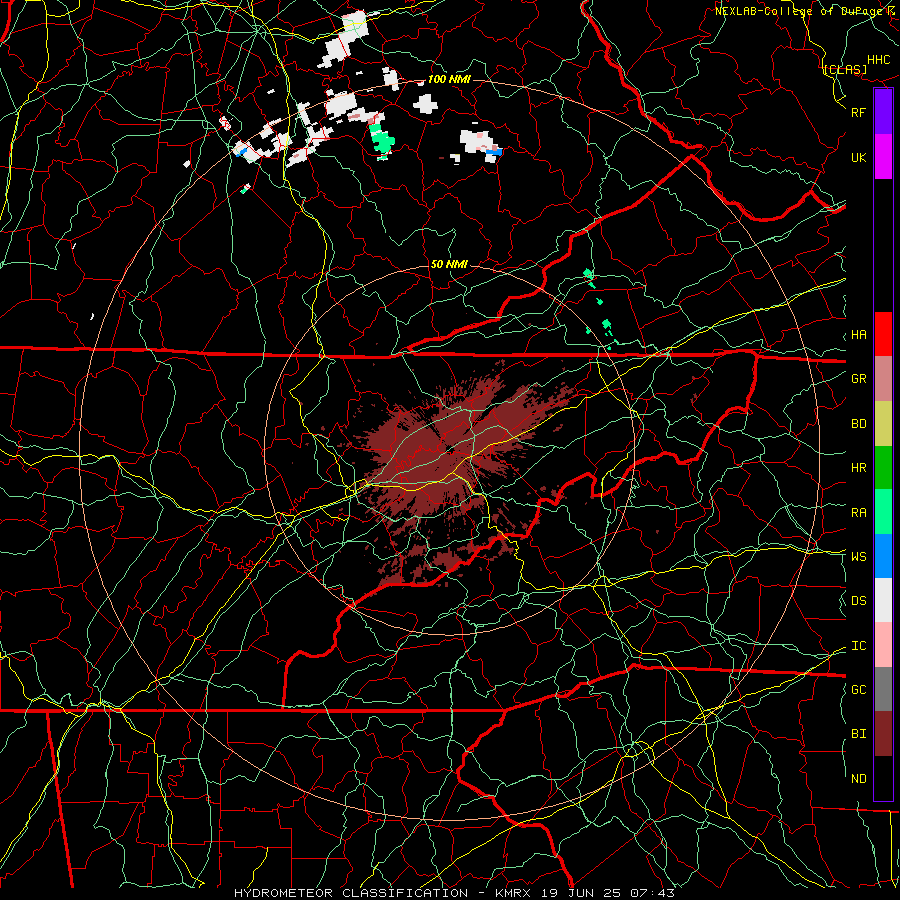Click the GR legend label
Image resolution: width=900 pixels, height=900 pixels.
point(858,379)
